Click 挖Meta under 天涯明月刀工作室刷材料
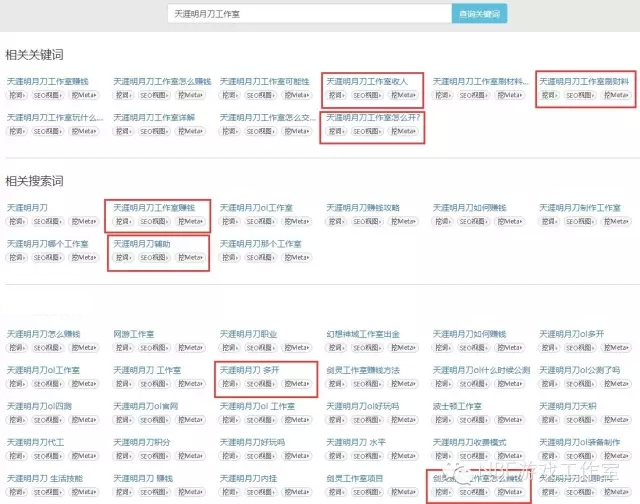The height and width of the screenshot is (504, 640). click(510, 95)
